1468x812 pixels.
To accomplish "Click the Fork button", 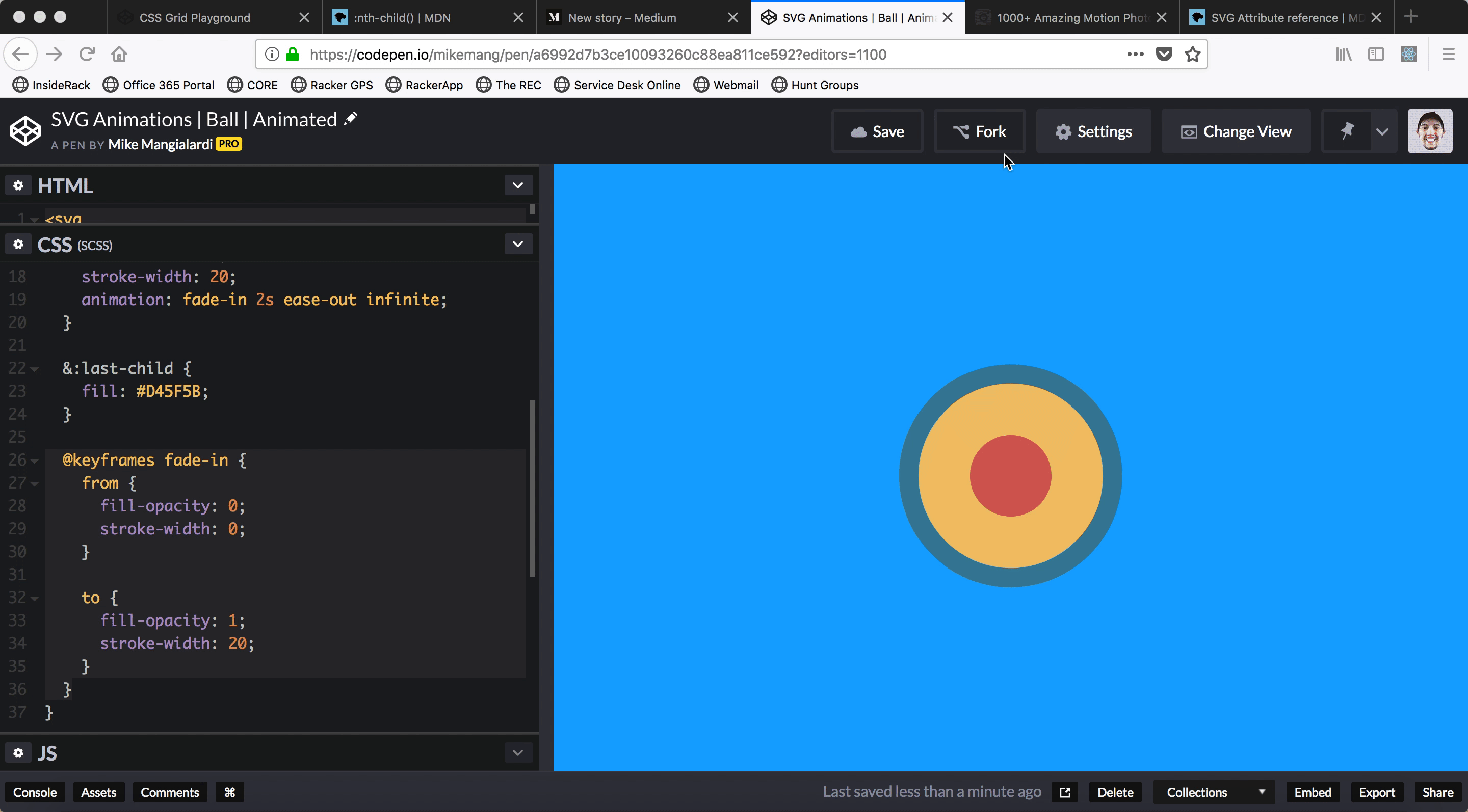I will tap(980, 131).
